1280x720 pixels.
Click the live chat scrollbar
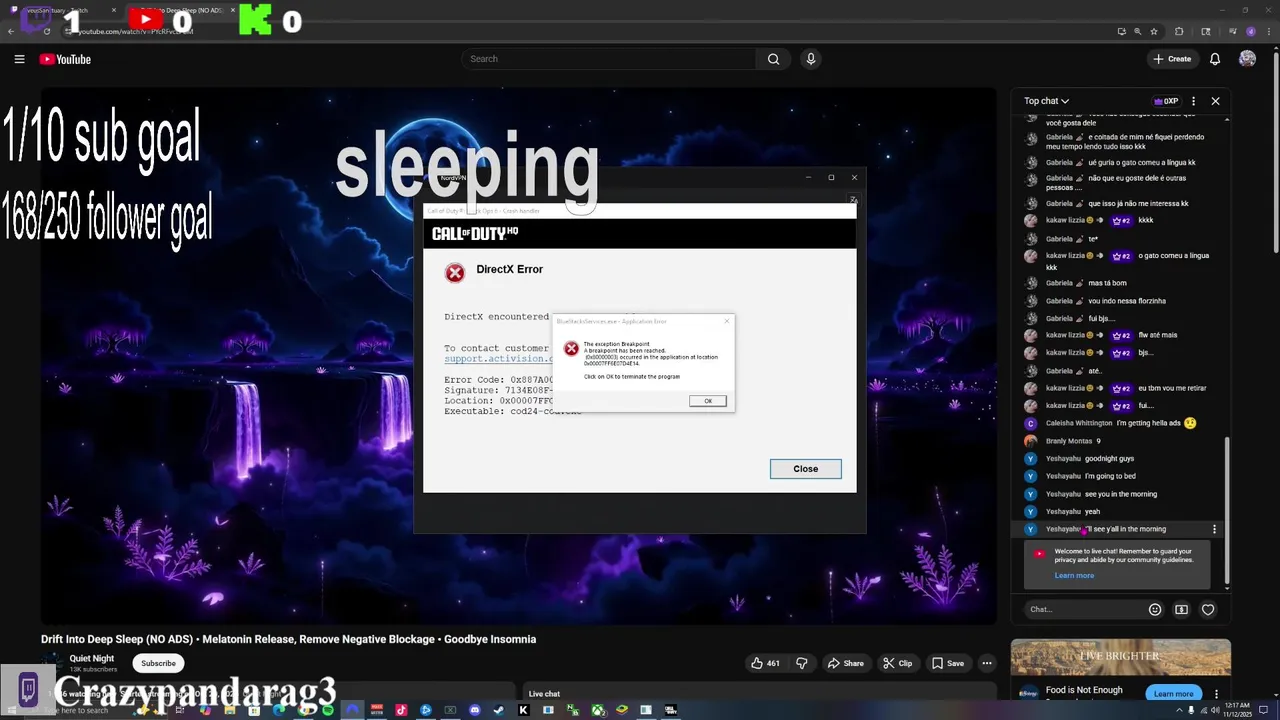click(x=1227, y=510)
